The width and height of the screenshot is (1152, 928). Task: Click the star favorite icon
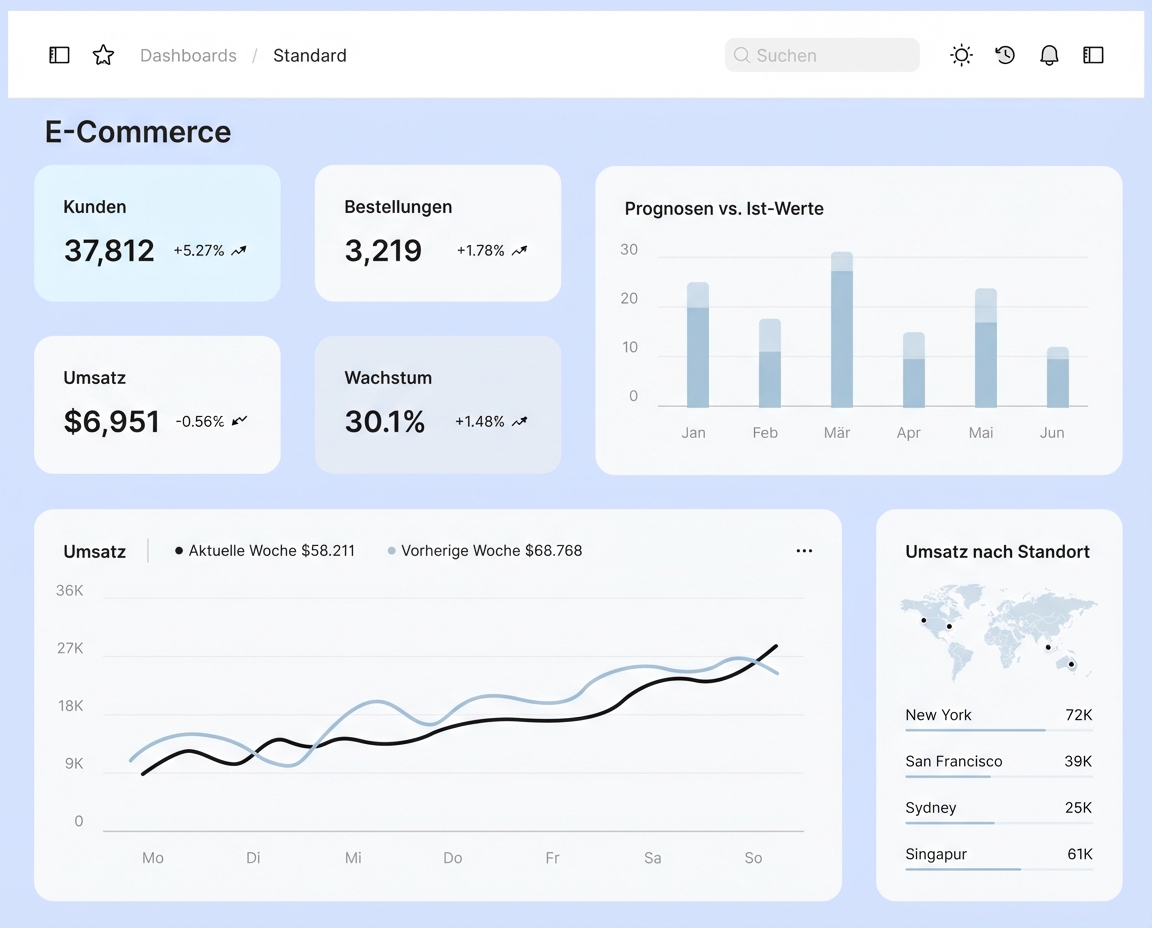coord(103,55)
